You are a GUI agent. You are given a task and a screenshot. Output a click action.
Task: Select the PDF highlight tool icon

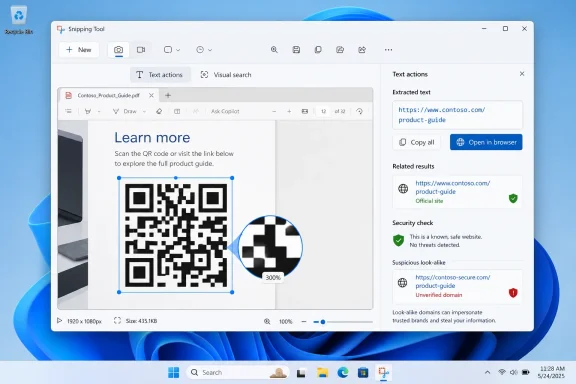pos(88,111)
